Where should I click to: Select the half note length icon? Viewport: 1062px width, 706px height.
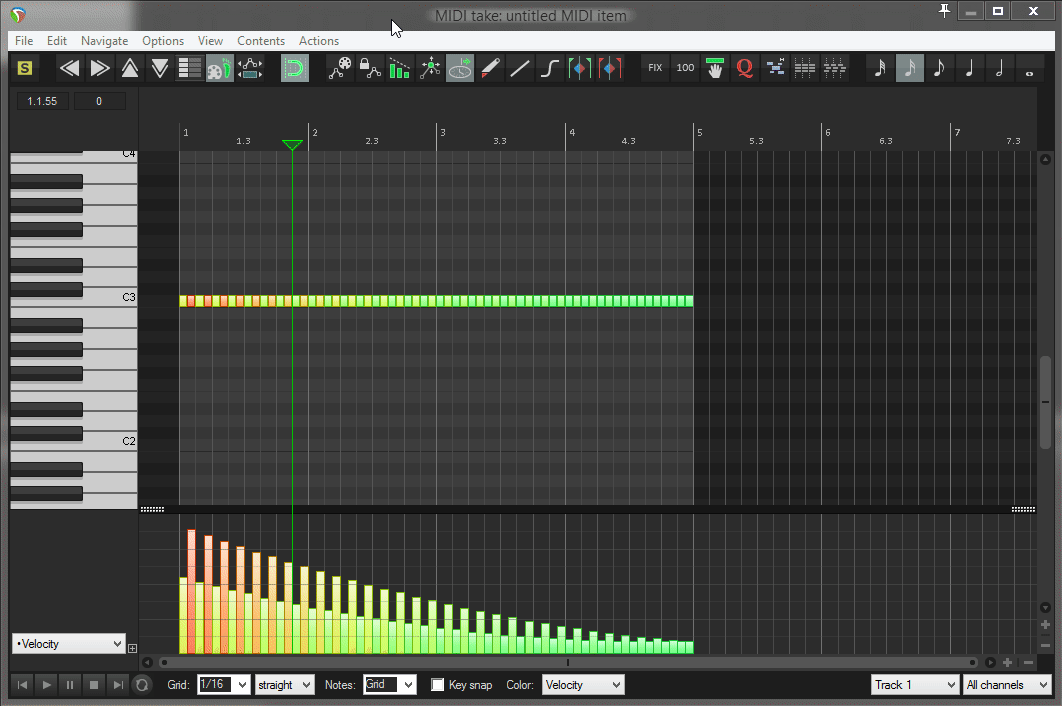[1000, 68]
